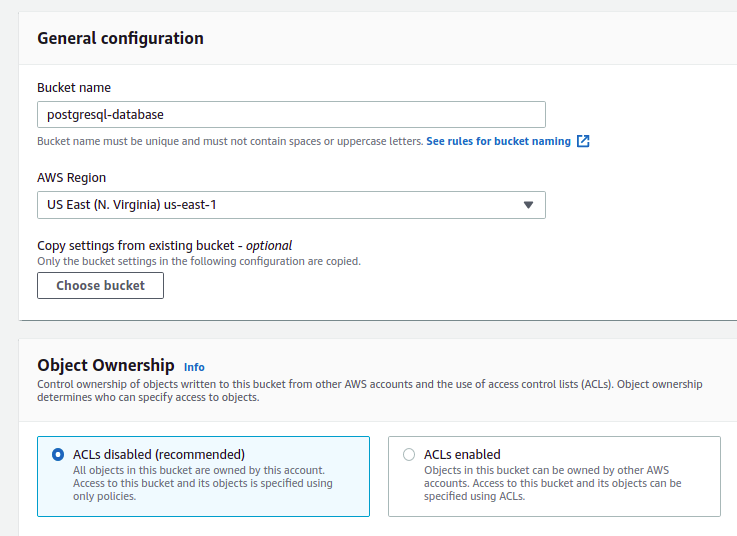This screenshot has width=737, height=536.
Task: Click the AWS Region field label
Action: point(72,178)
